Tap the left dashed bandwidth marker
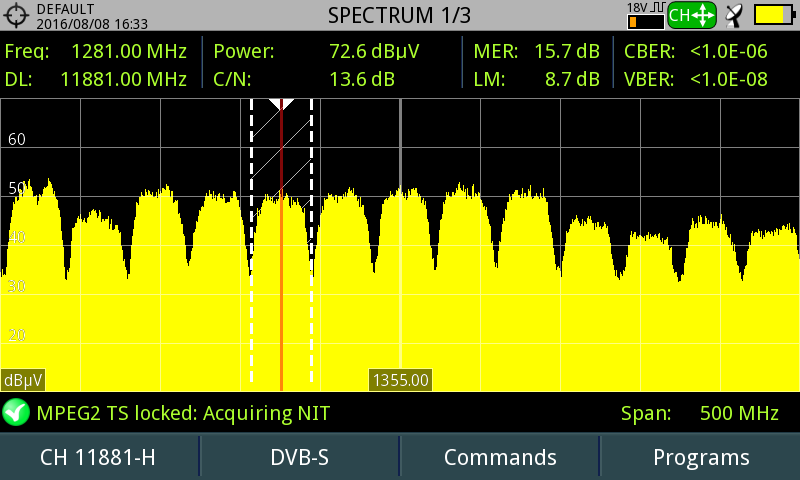 click(x=252, y=241)
